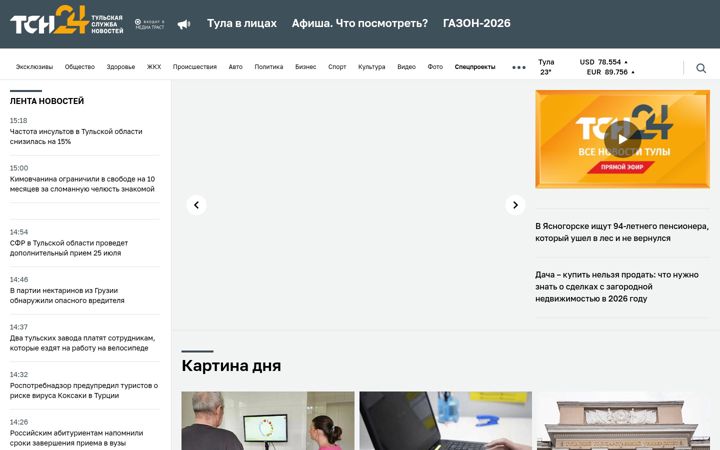The width and height of the screenshot is (720, 450).
Task: Click Тула 23° weather widget
Action: 546,67
